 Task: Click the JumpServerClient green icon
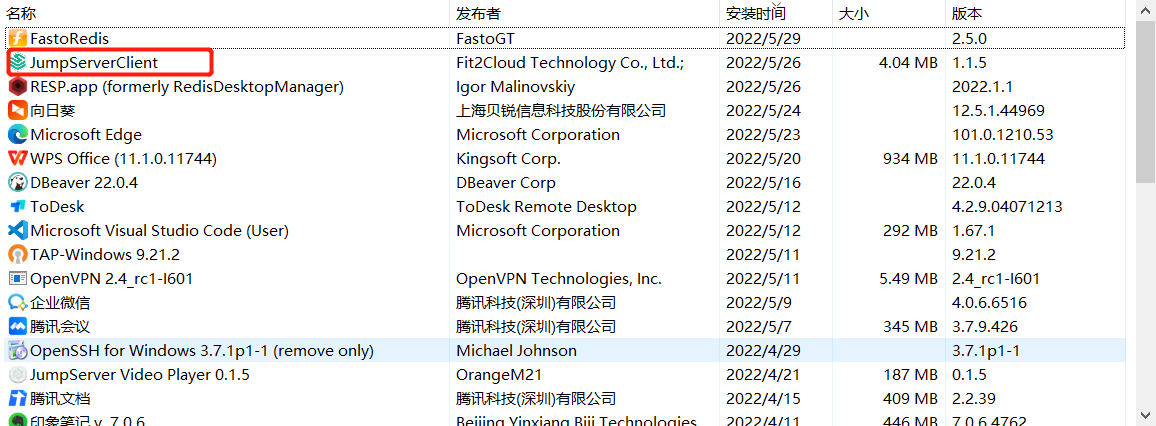point(18,63)
